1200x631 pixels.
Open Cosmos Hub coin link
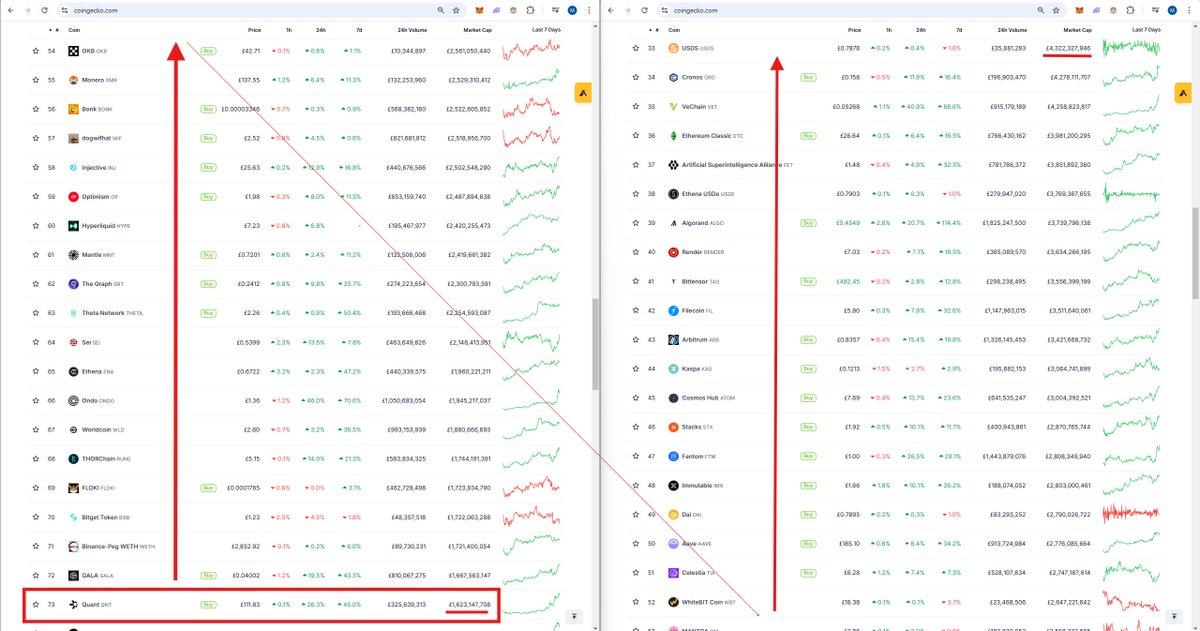pos(708,398)
